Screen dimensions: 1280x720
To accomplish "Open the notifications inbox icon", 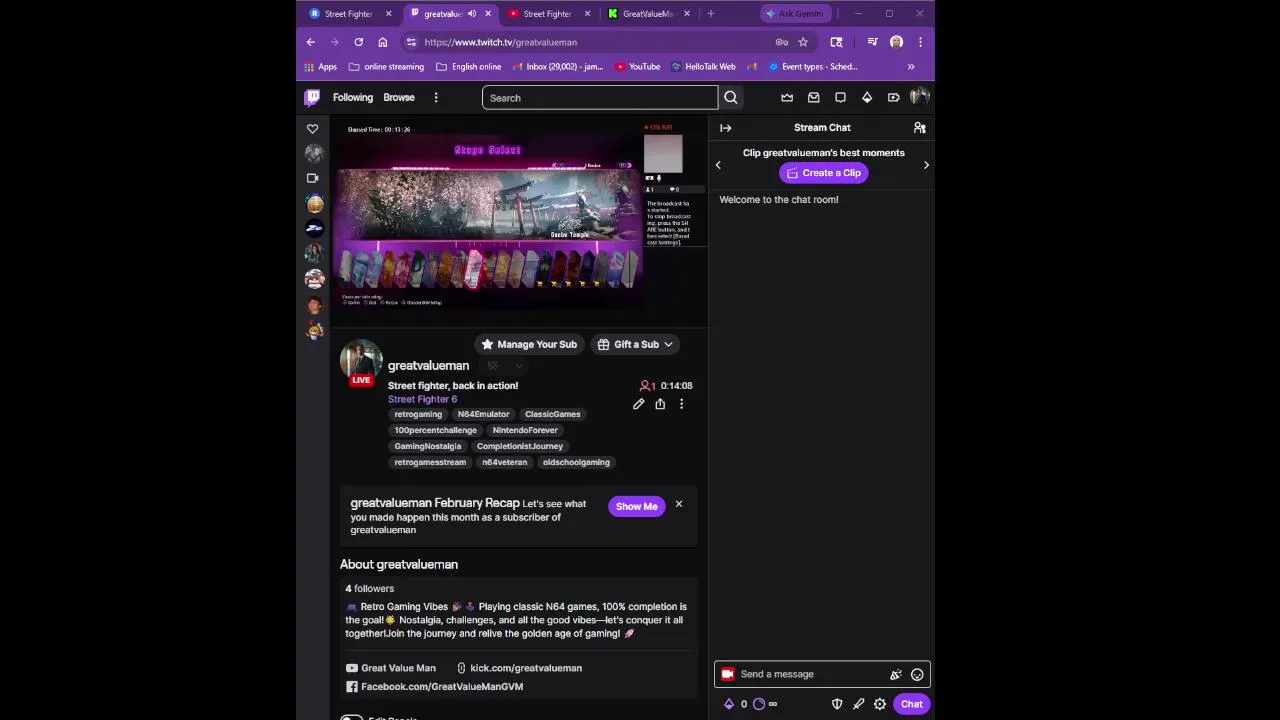I will (x=814, y=97).
